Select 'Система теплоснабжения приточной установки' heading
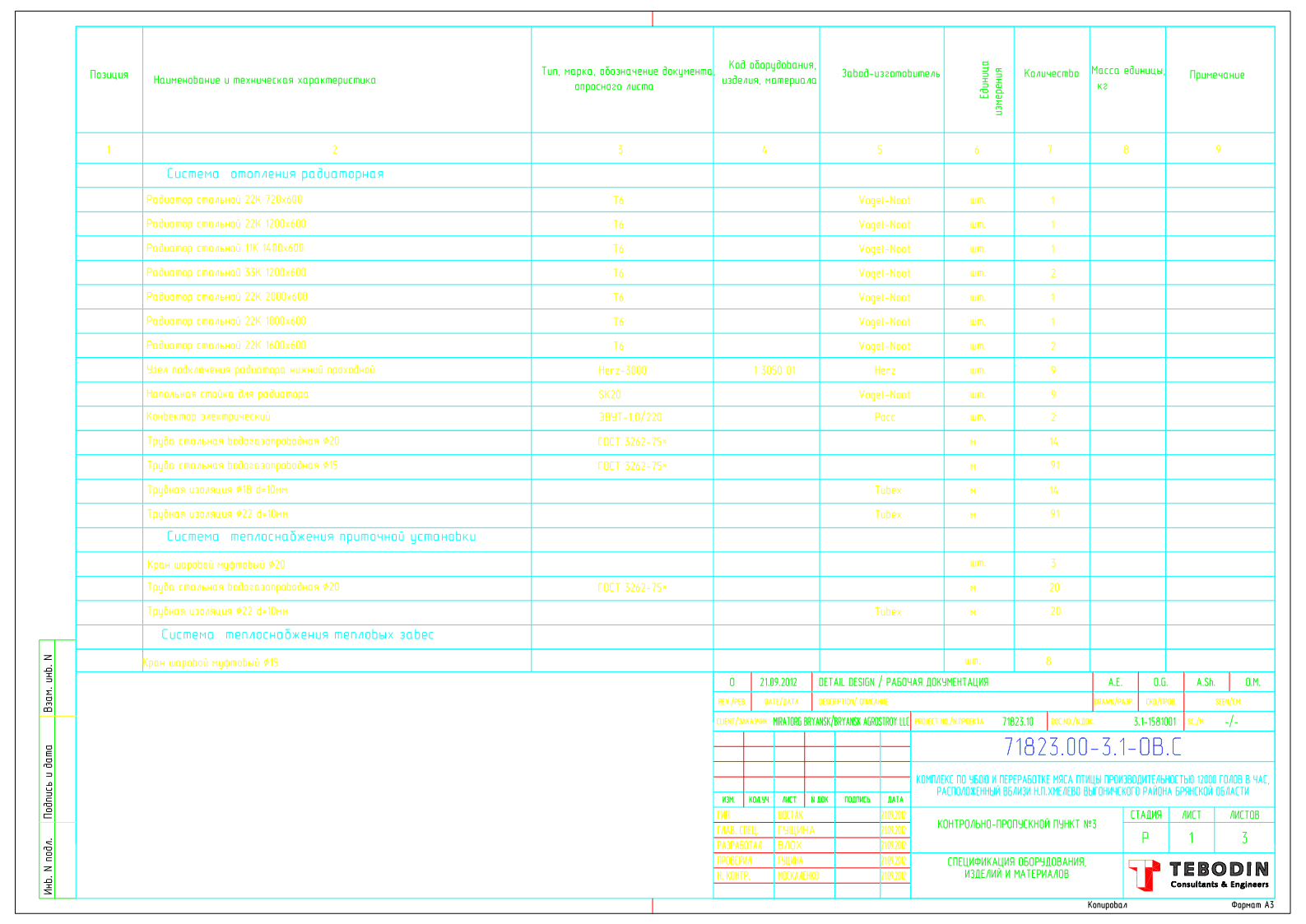 tap(321, 537)
